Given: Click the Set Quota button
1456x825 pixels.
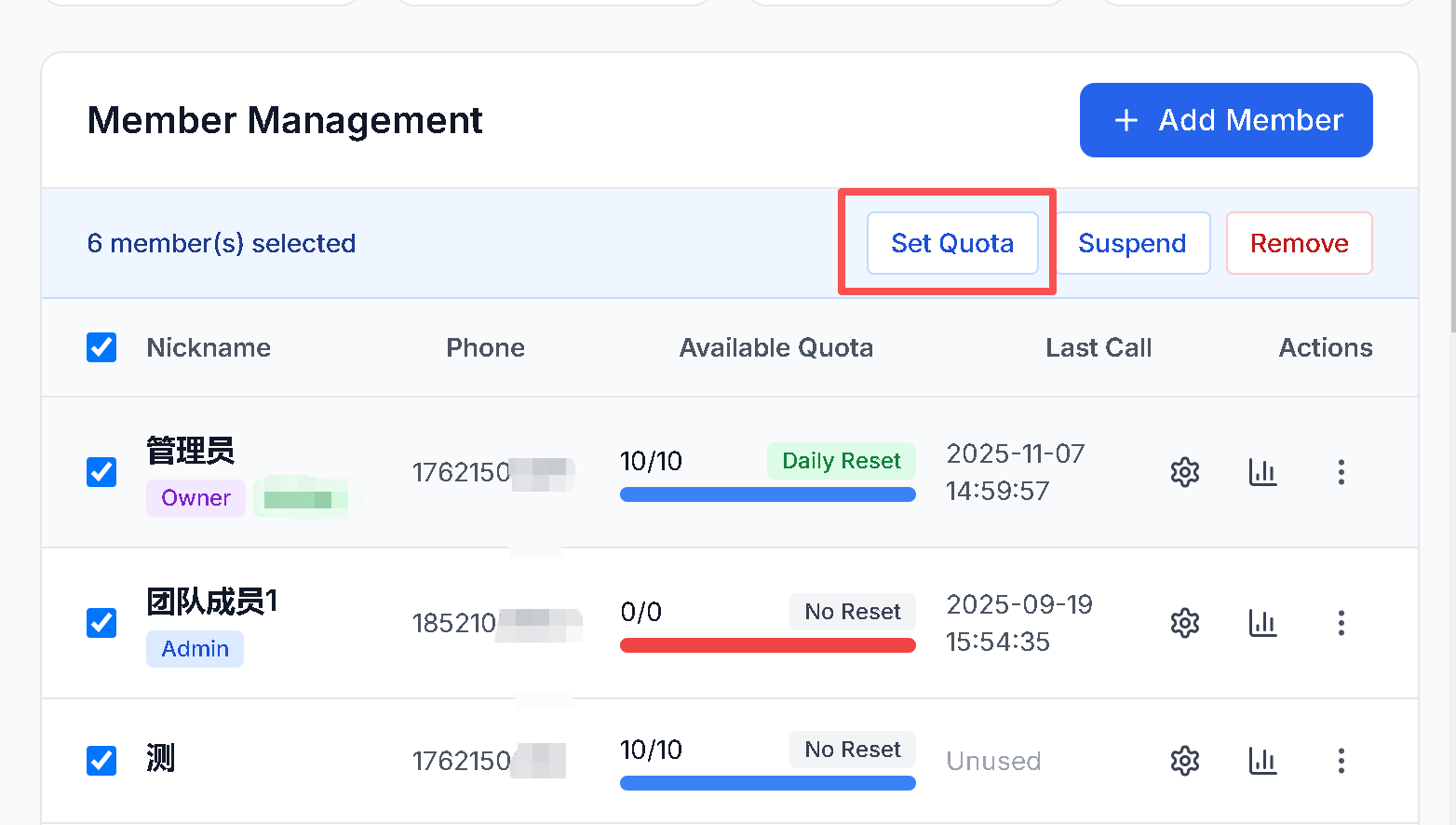Looking at the screenshot, I should pyautogui.click(x=952, y=243).
